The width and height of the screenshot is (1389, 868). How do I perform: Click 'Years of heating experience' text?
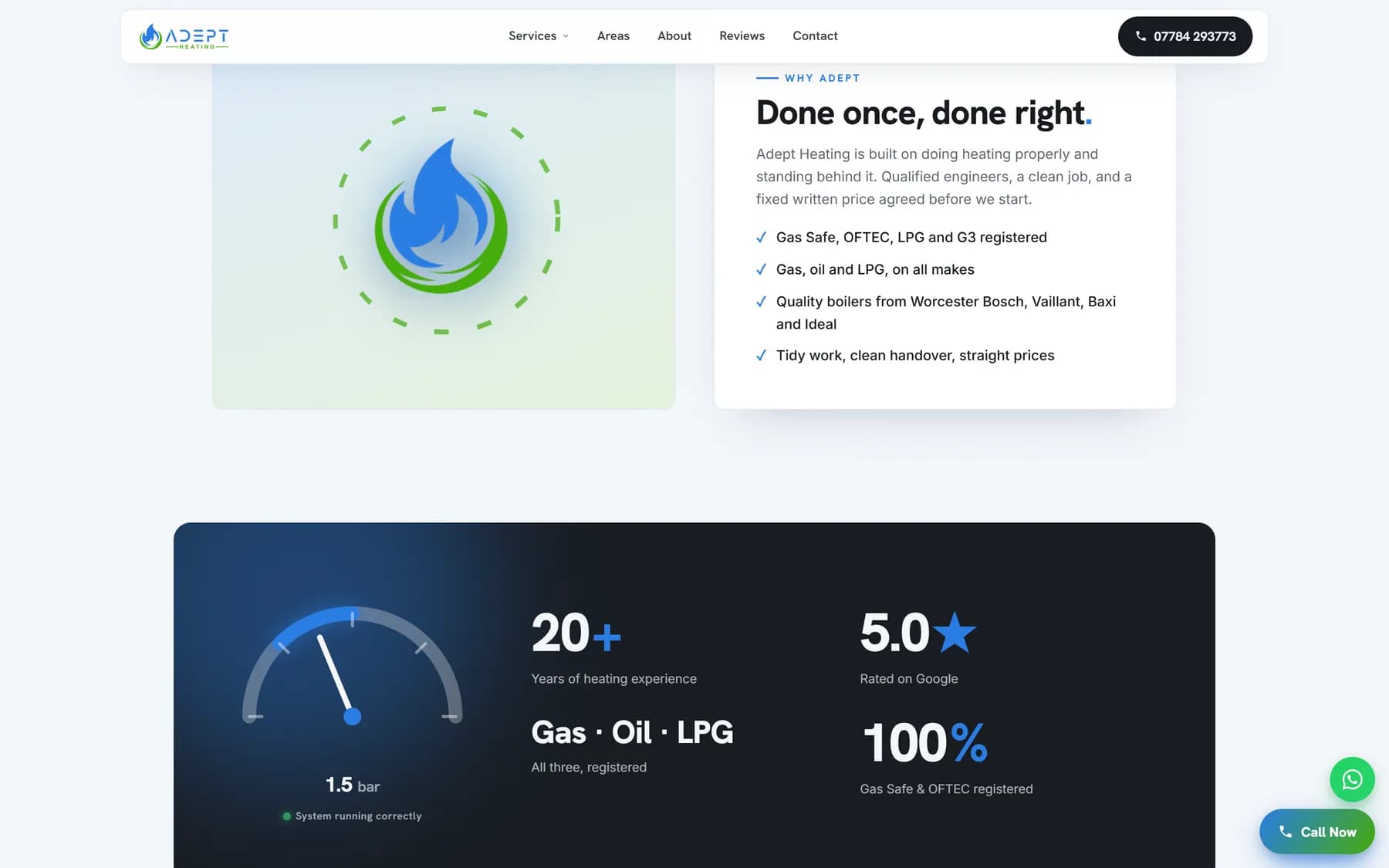tap(613, 679)
